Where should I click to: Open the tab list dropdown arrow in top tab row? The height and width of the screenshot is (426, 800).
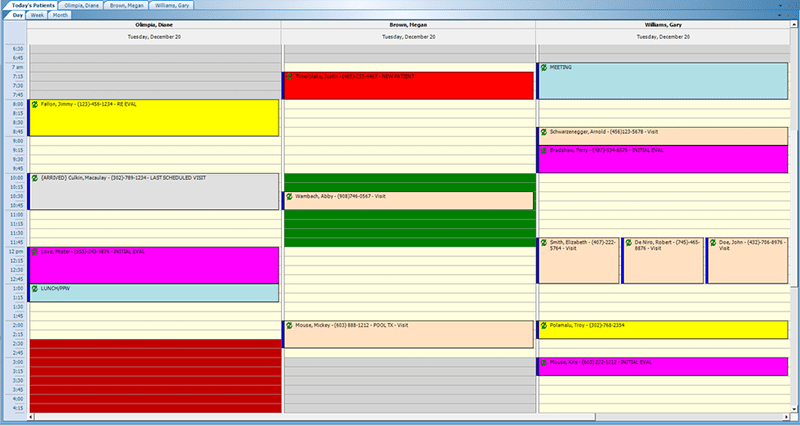pyautogui.click(x=780, y=5)
